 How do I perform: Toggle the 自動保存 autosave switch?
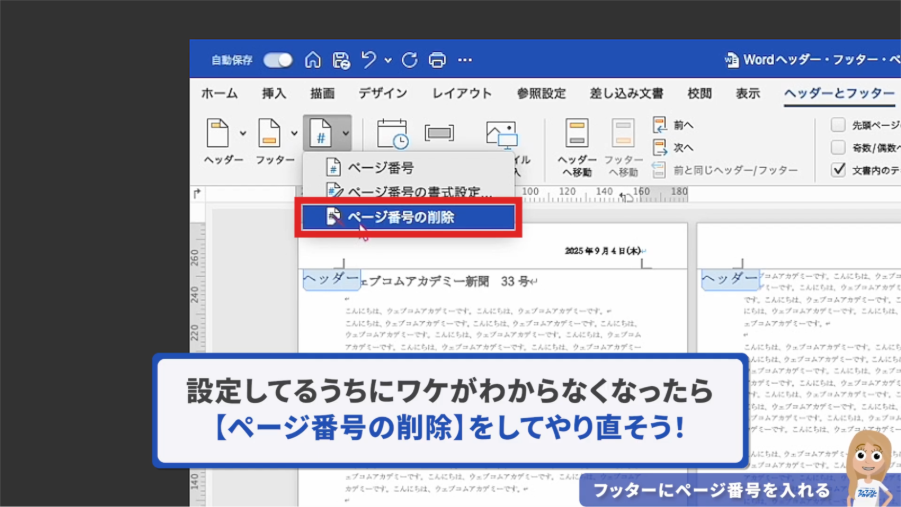tap(278, 60)
